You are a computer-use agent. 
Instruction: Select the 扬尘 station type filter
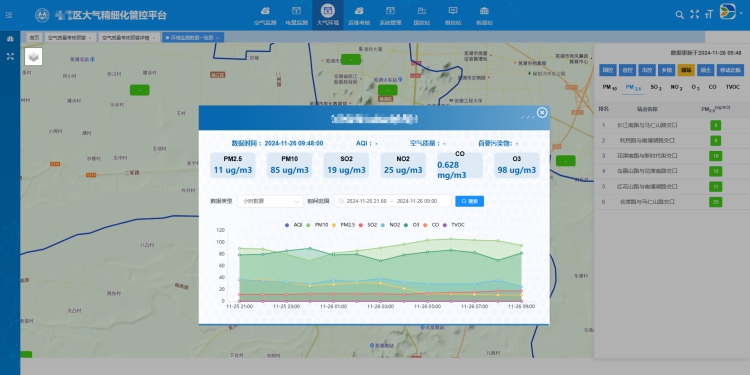[706, 70]
